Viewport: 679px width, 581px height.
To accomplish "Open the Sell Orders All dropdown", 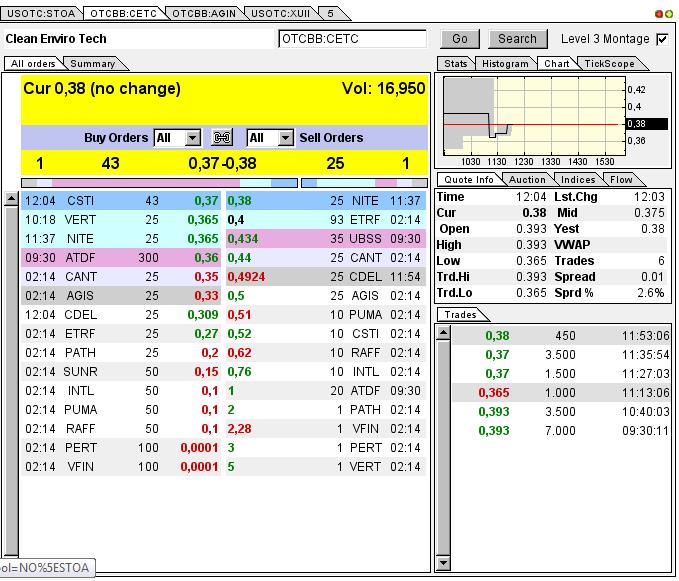I will pyautogui.click(x=270, y=138).
